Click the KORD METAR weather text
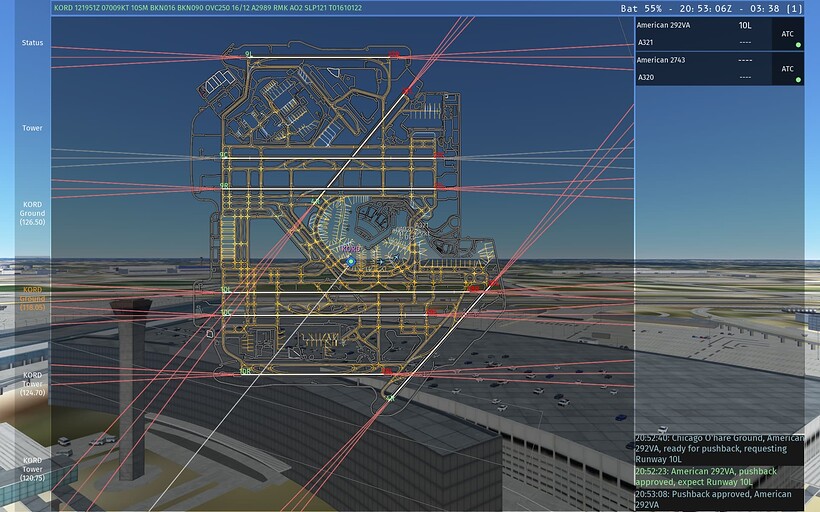 pyautogui.click(x=208, y=8)
